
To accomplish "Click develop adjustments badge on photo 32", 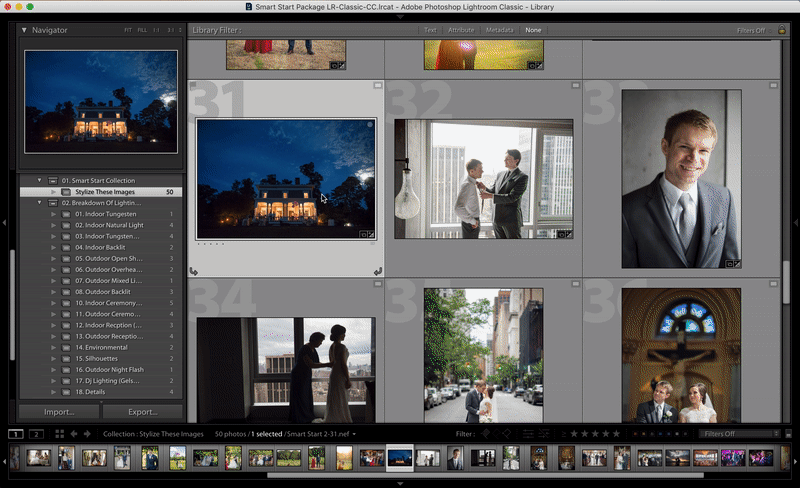I will tap(570, 234).
